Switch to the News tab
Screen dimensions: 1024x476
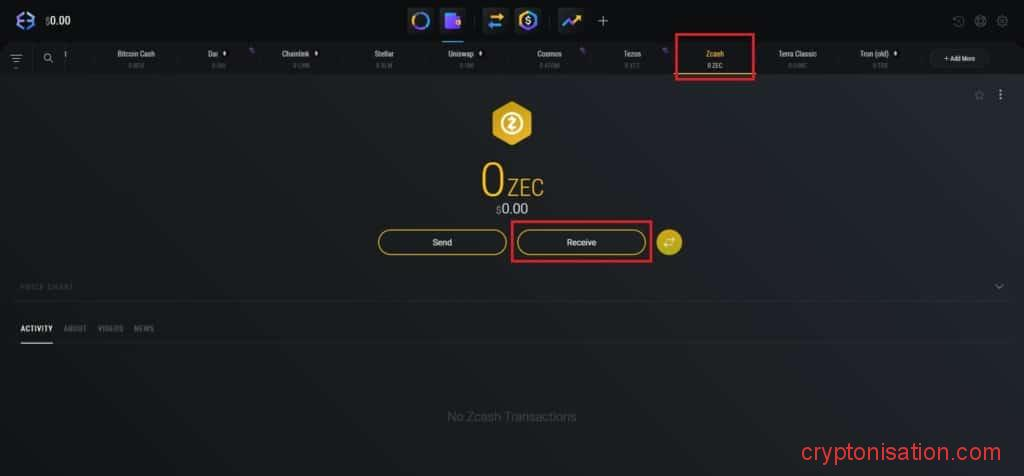(x=144, y=328)
